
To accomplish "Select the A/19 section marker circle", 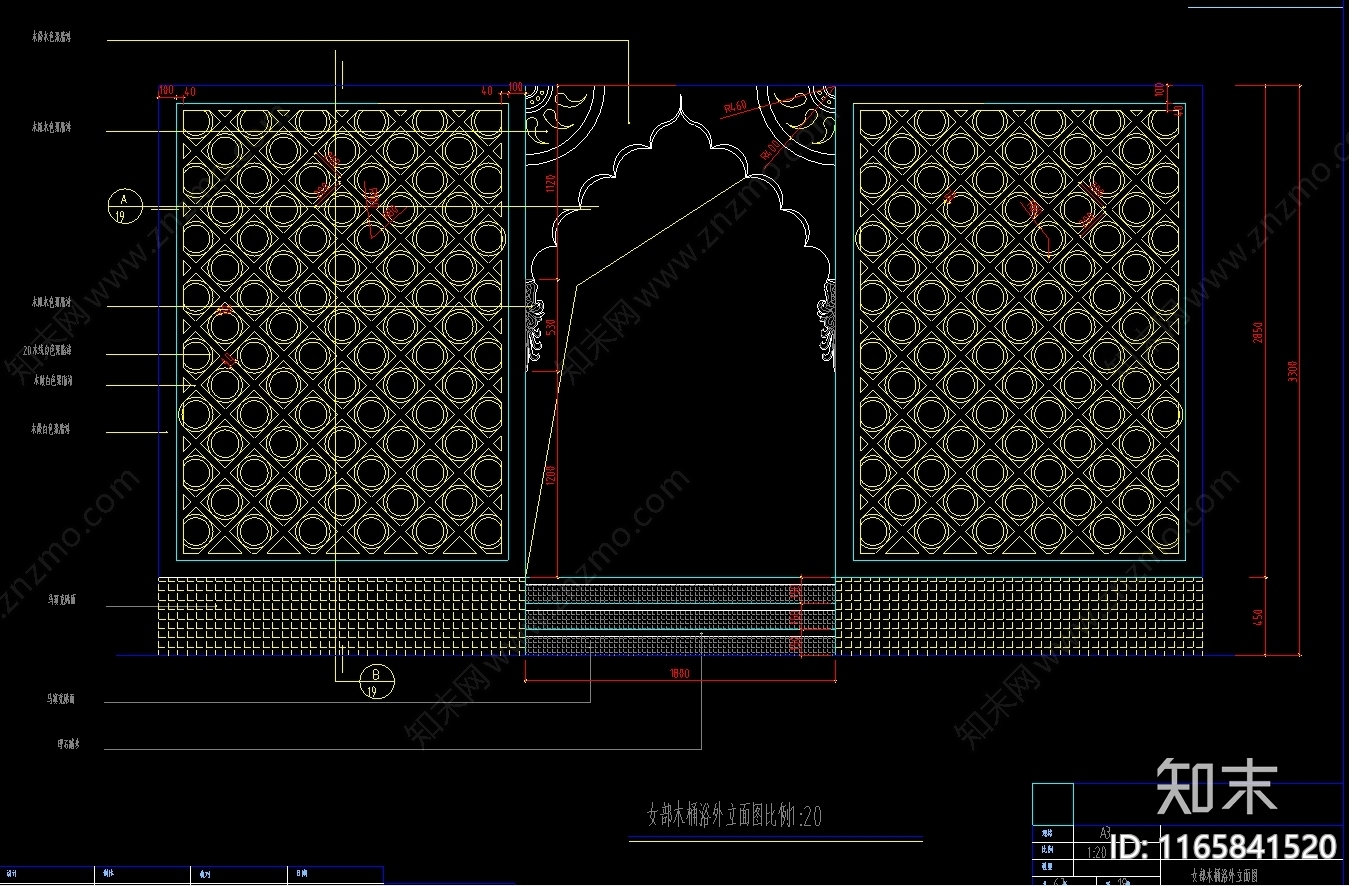I will click(x=125, y=205).
